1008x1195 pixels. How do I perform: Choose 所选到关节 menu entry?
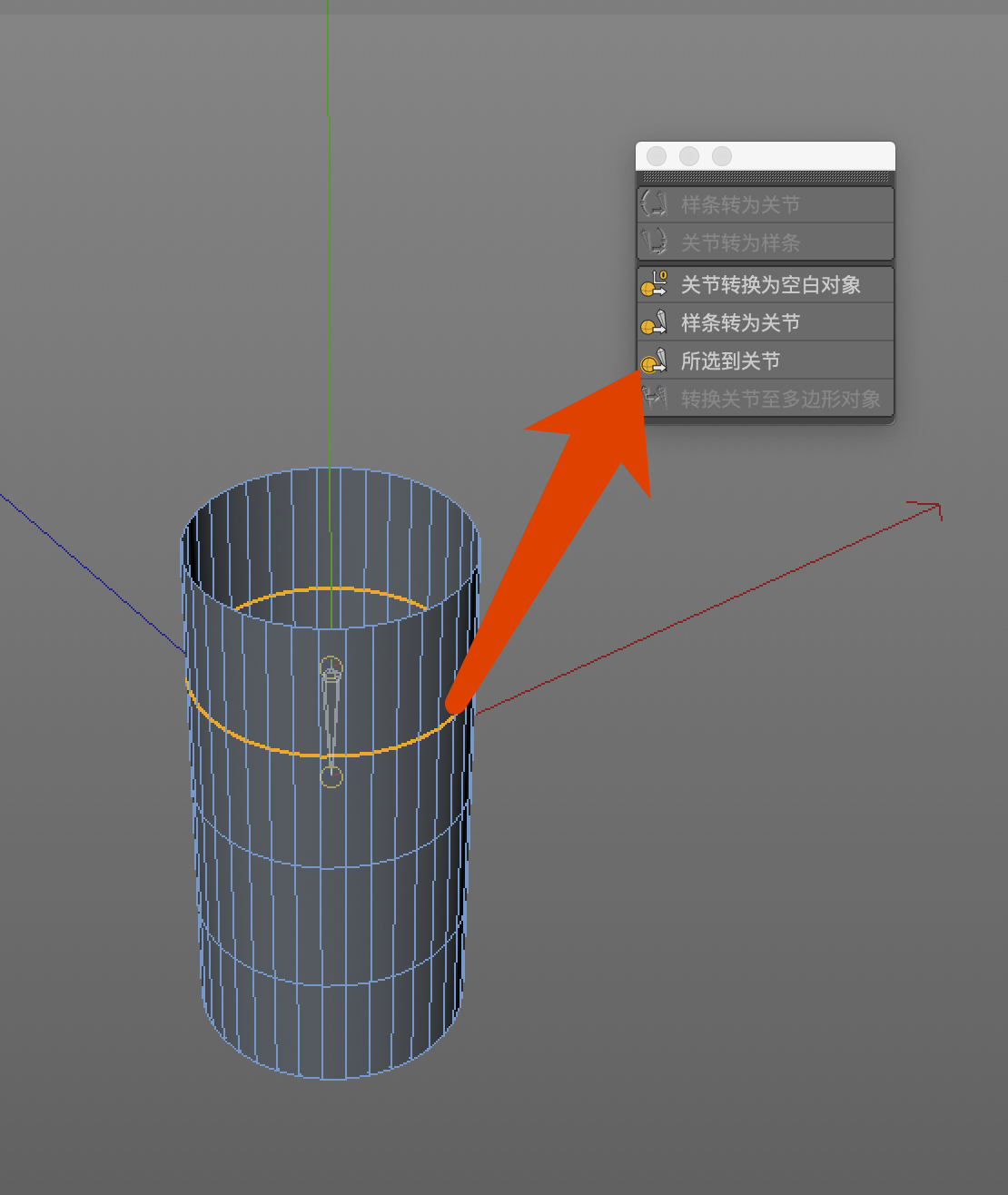tap(766, 360)
